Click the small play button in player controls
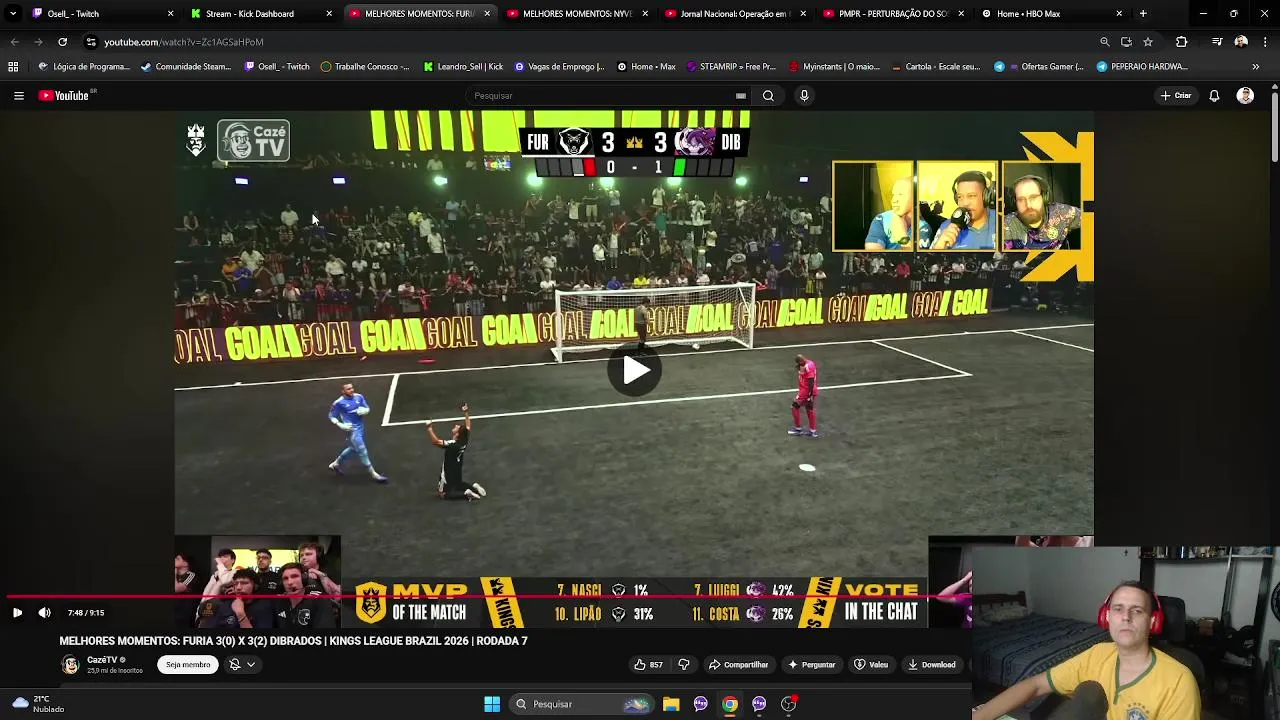This screenshot has height=720, width=1280. [17, 613]
